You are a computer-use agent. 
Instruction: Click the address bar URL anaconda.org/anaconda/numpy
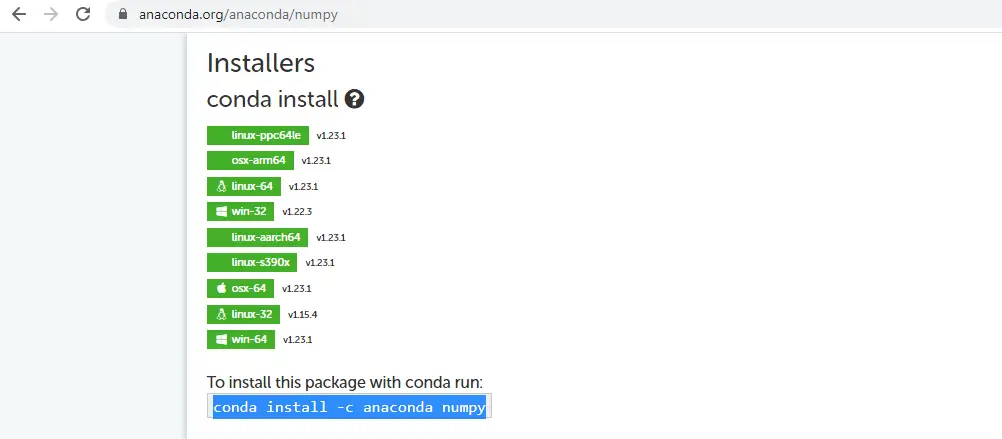tap(238, 15)
